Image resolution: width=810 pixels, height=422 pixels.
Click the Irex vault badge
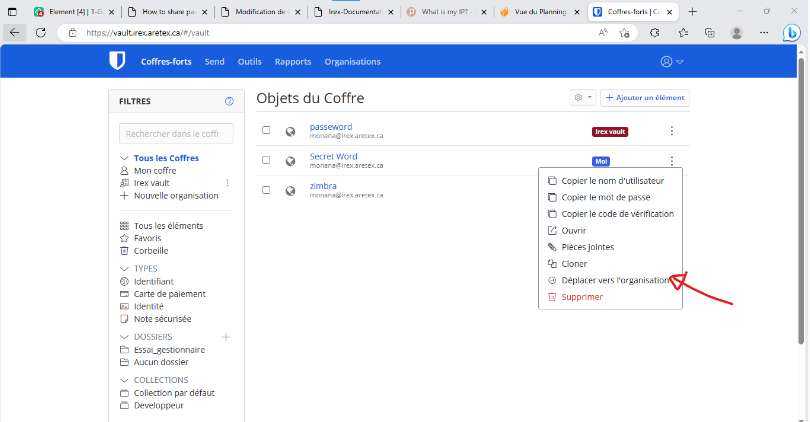click(x=610, y=132)
